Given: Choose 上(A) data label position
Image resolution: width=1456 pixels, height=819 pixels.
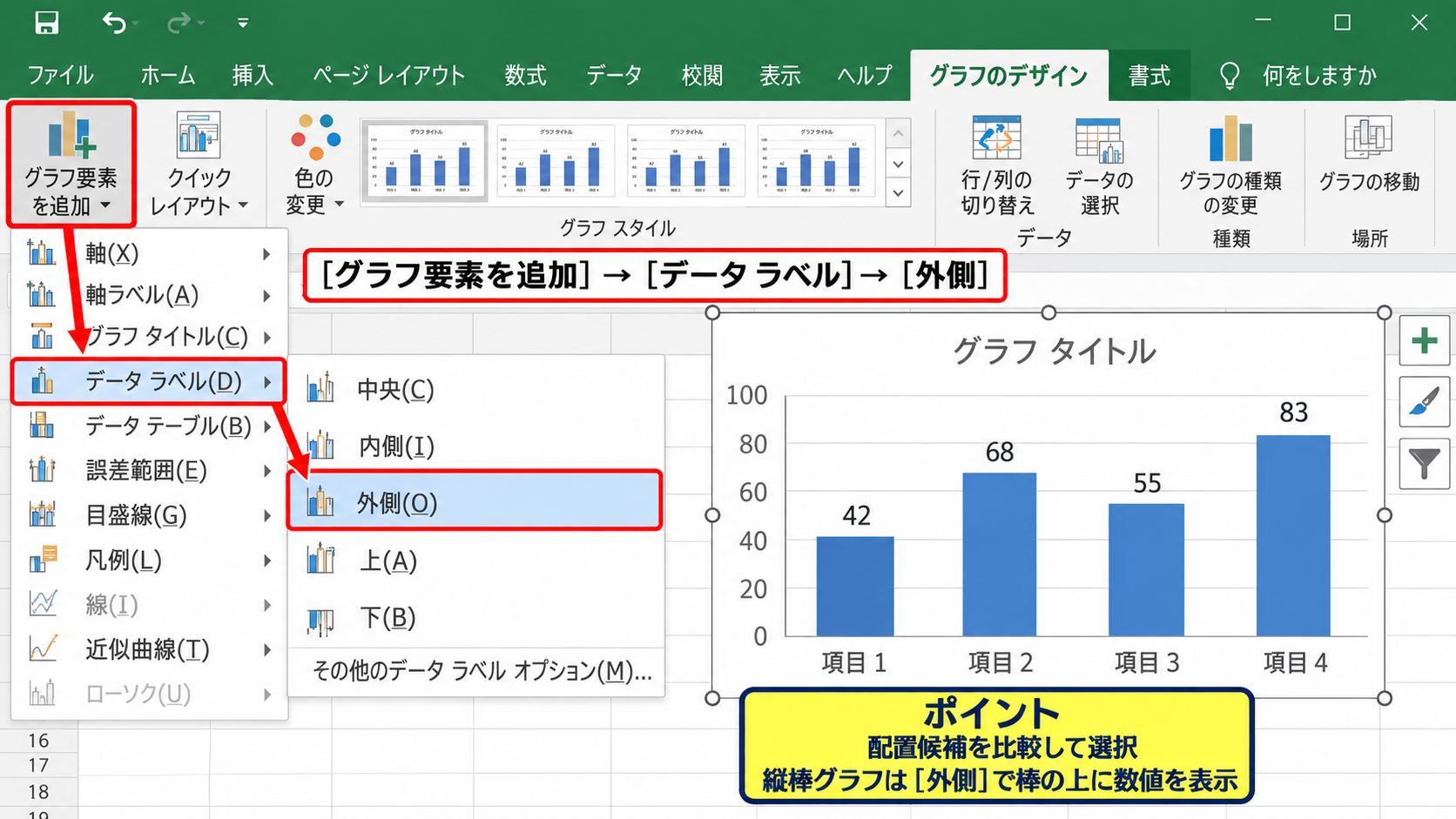Looking at the screenshot, I should [x=475, y=561].
